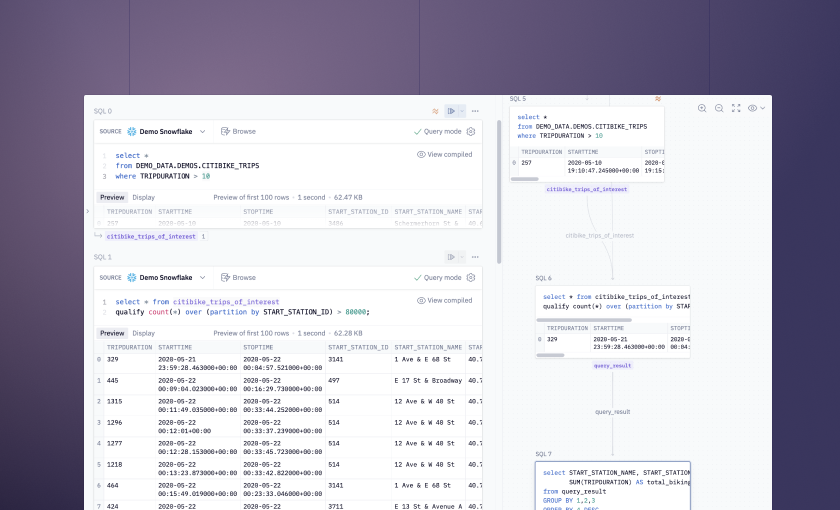Expand the collapsed left sidebar arrow

[x=88, y=211]
